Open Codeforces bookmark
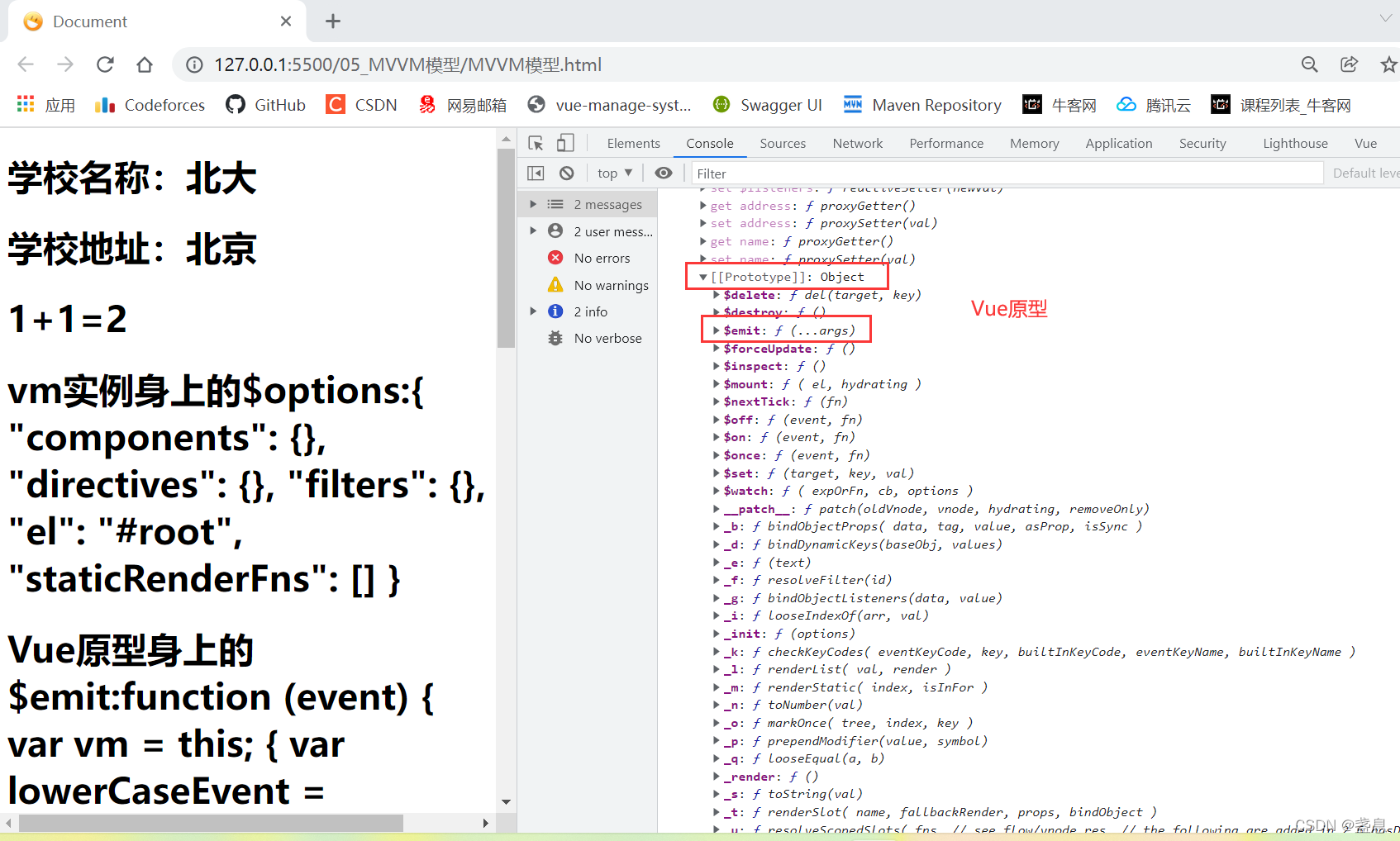This screenshot has width=1400, height=841. (x=150, y=105)
